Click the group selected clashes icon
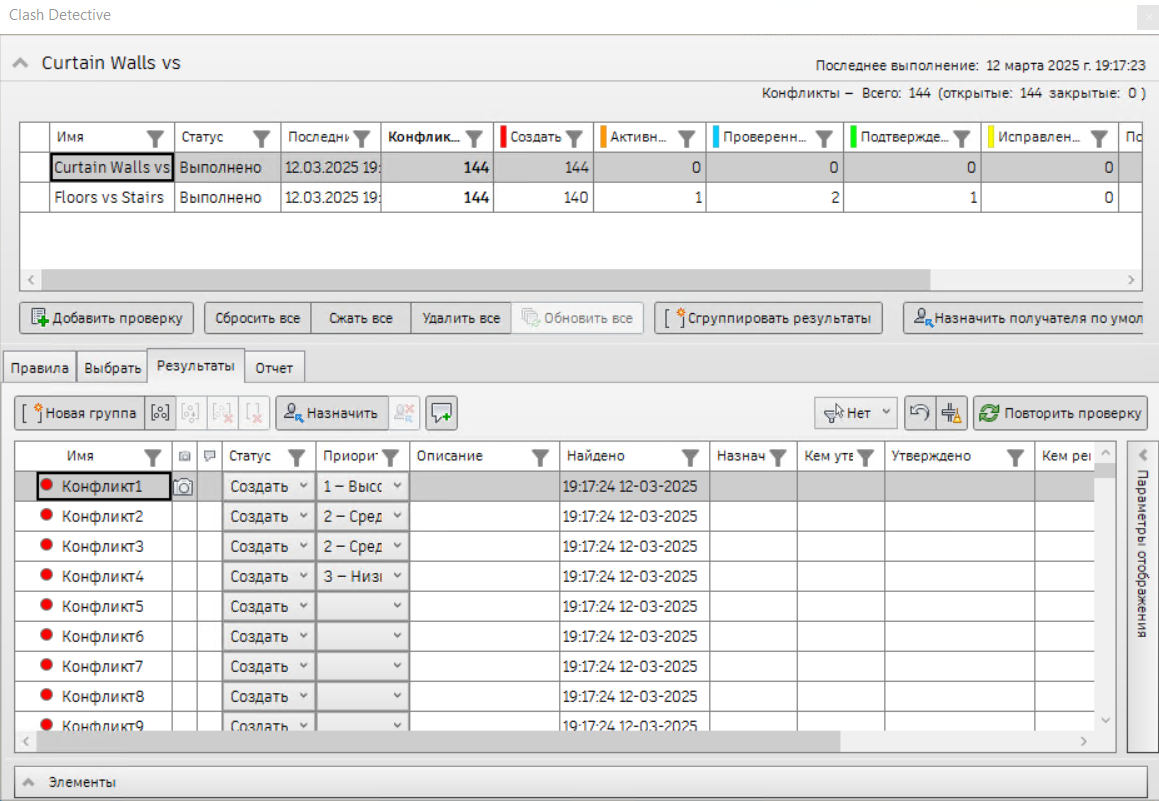 pos(160,413)
